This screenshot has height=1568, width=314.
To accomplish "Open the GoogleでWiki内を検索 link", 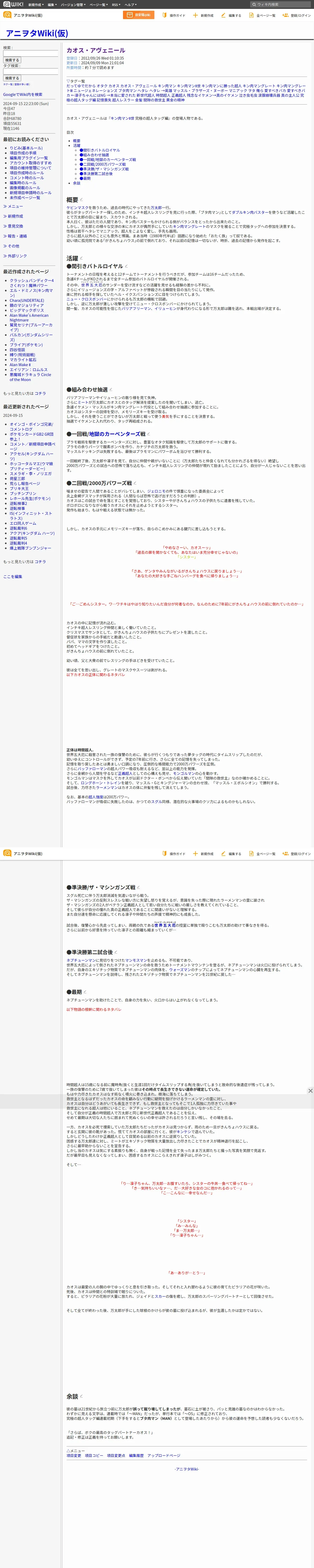I will [23, 94].
